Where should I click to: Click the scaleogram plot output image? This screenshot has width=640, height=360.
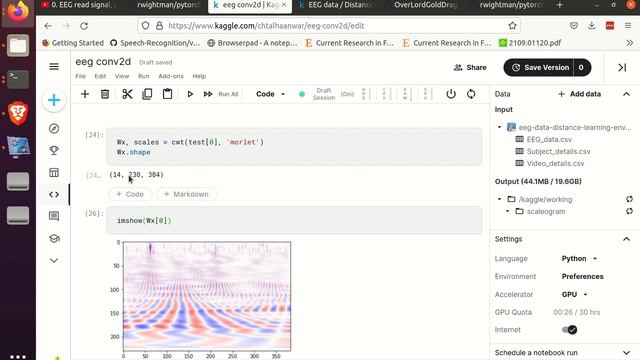coord(207,296)
